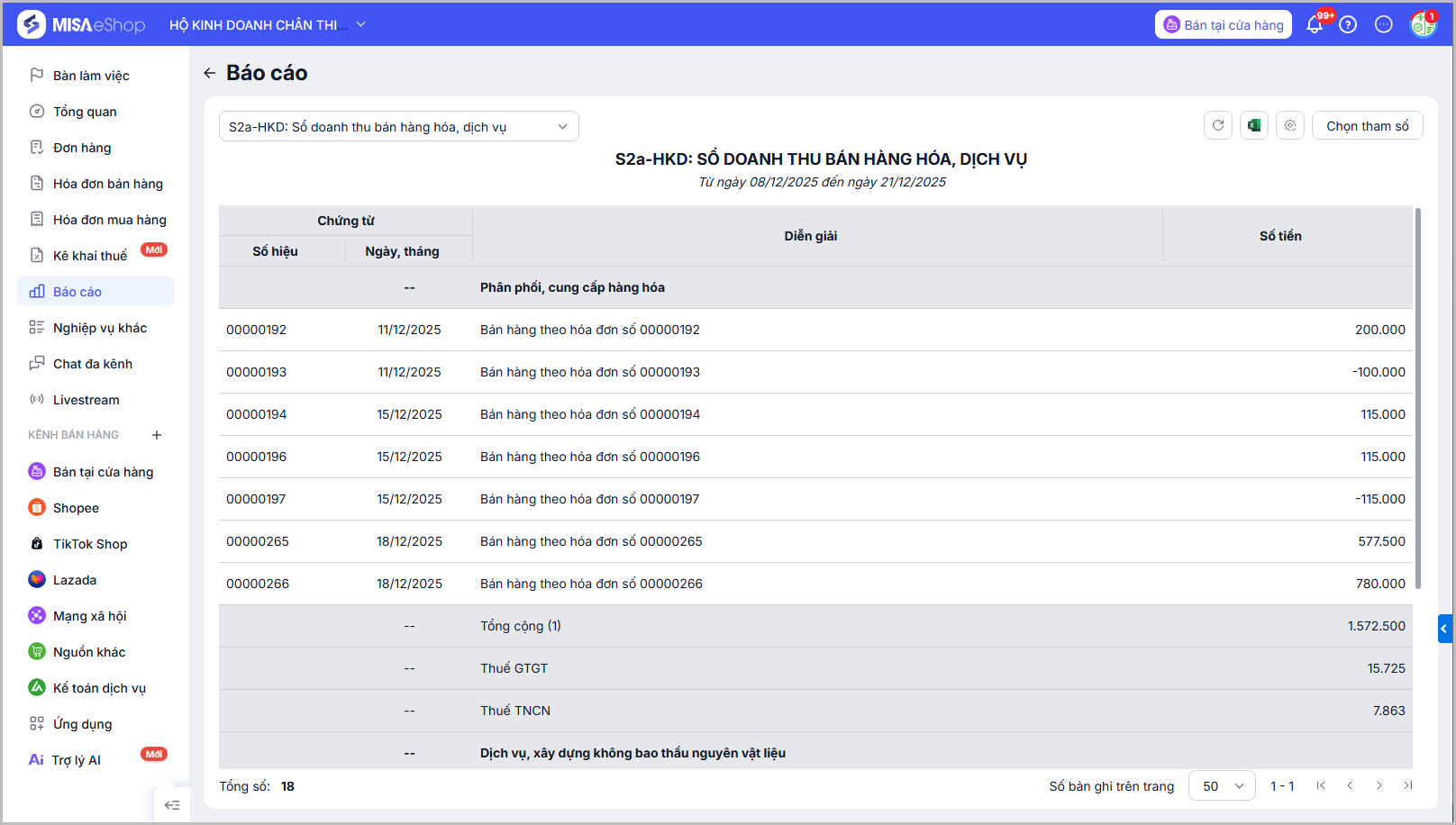Go to the next page arrow
Screen dimensions: 1456x825
(1379, 786)
